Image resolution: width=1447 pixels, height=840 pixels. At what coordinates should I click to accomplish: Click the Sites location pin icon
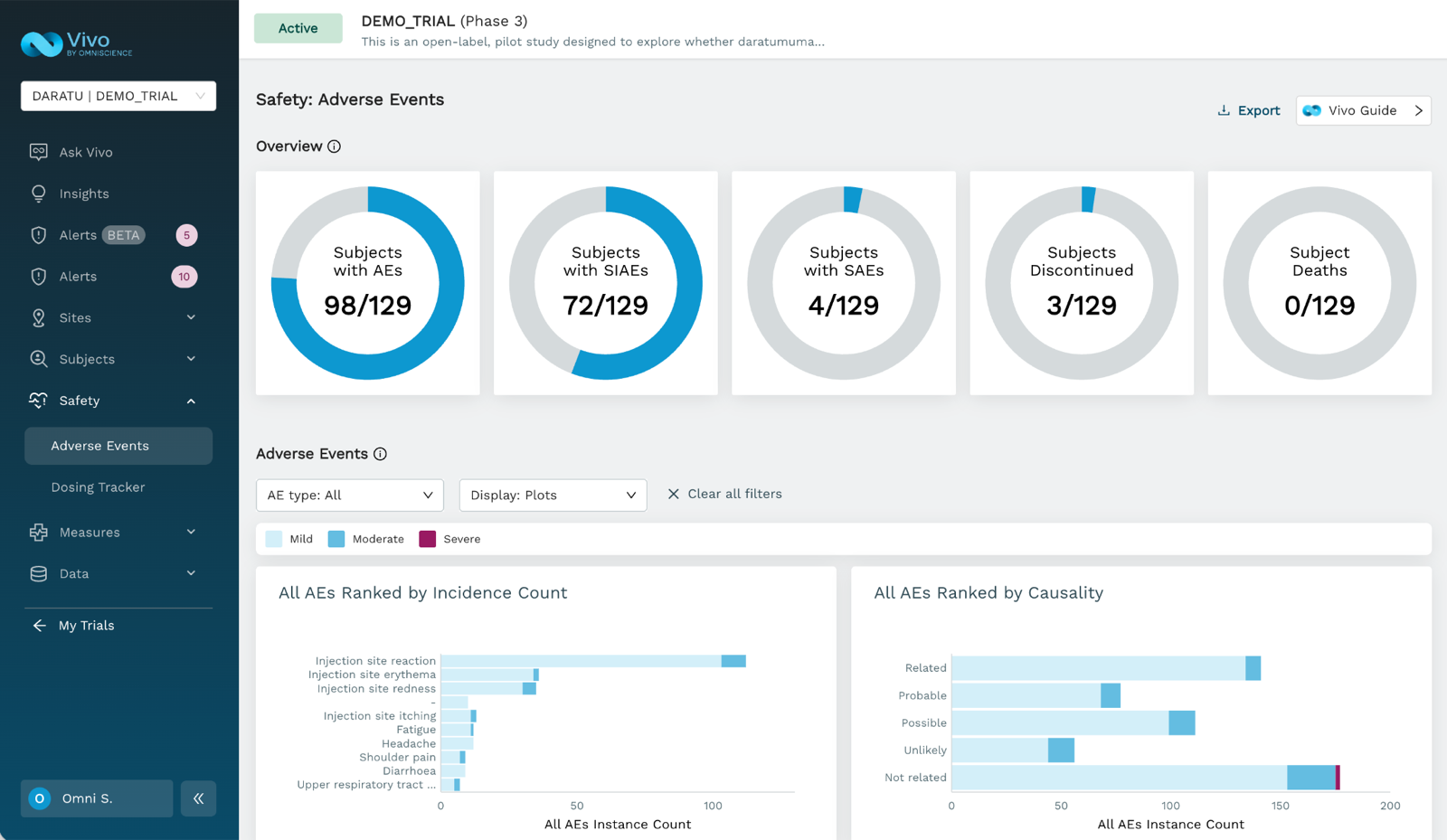click(38, 318)
